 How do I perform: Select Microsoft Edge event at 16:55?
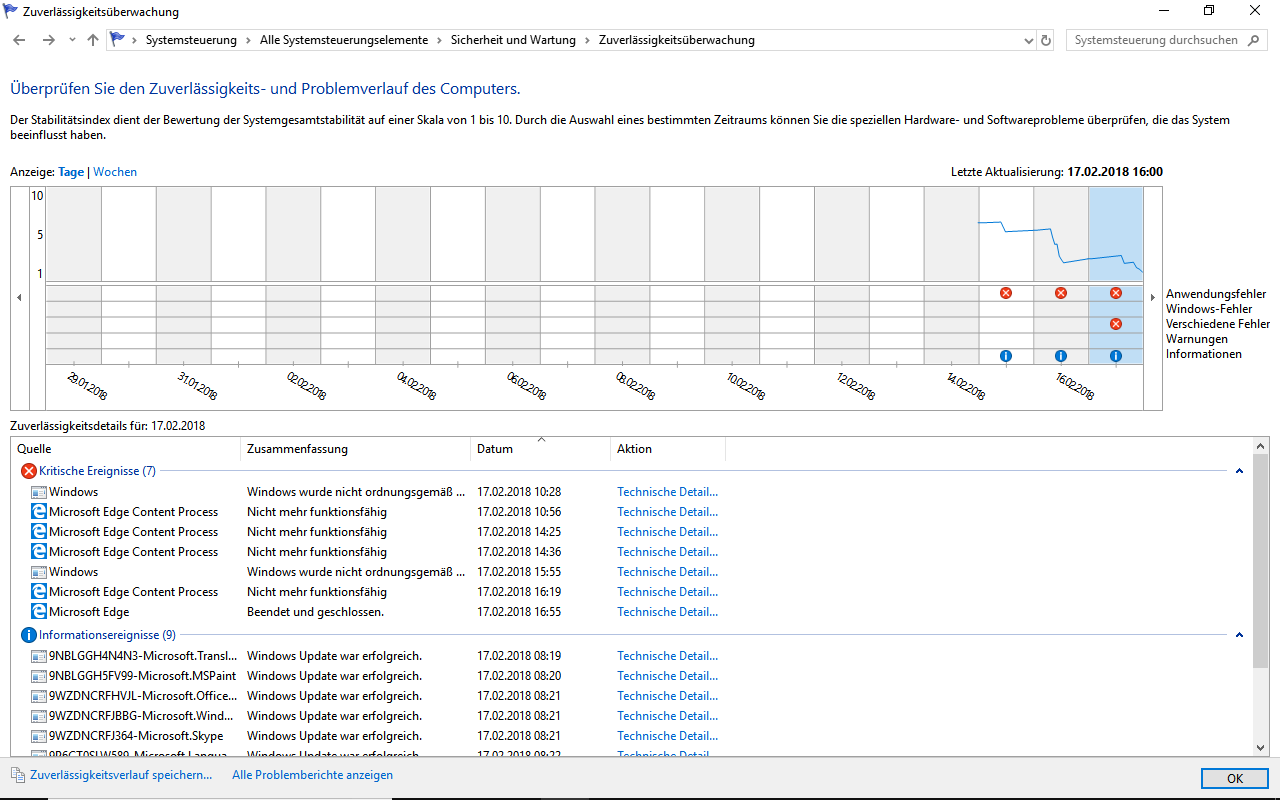coord(632,612)
